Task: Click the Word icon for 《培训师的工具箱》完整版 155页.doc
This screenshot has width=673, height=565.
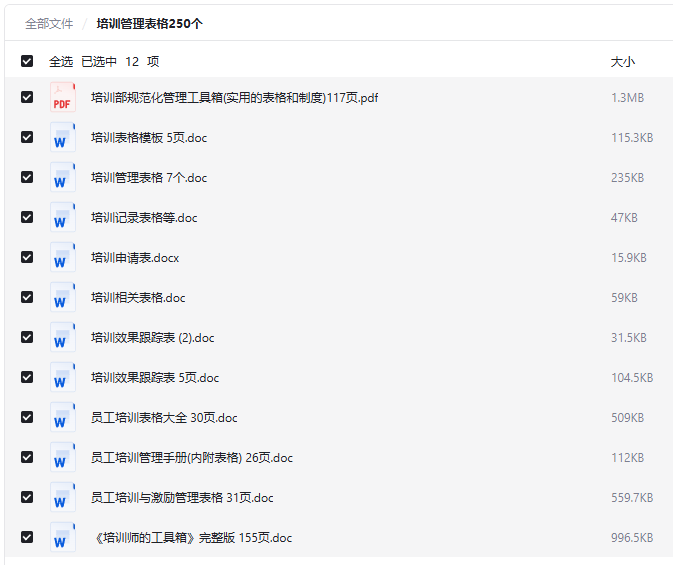Action: 63,537
